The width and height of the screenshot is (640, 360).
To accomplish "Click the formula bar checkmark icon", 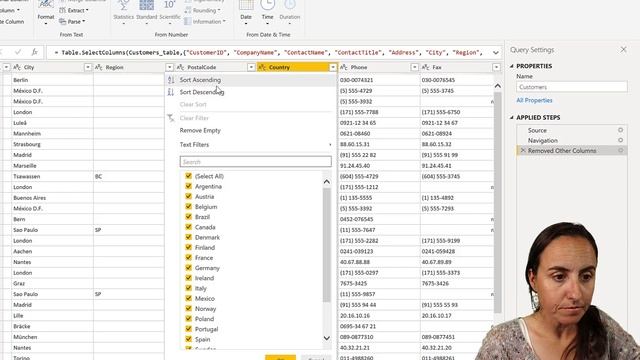I will click(18, 52).
